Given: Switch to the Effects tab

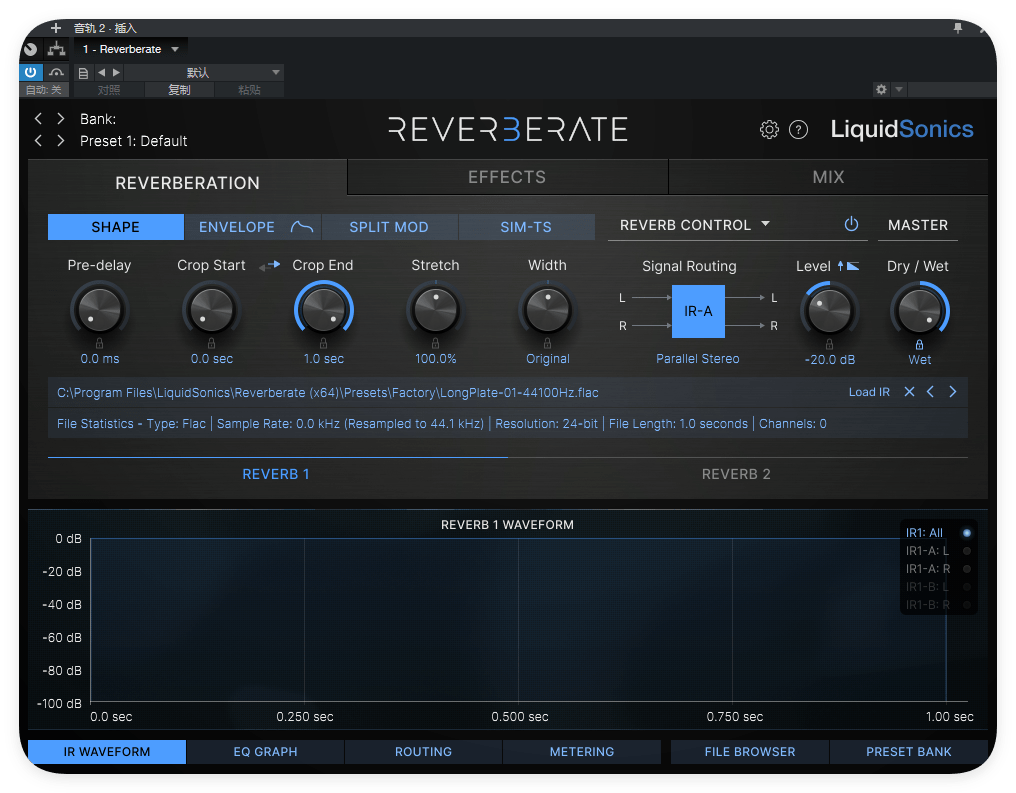Looking at the screenshot, I should coord(507,177).
